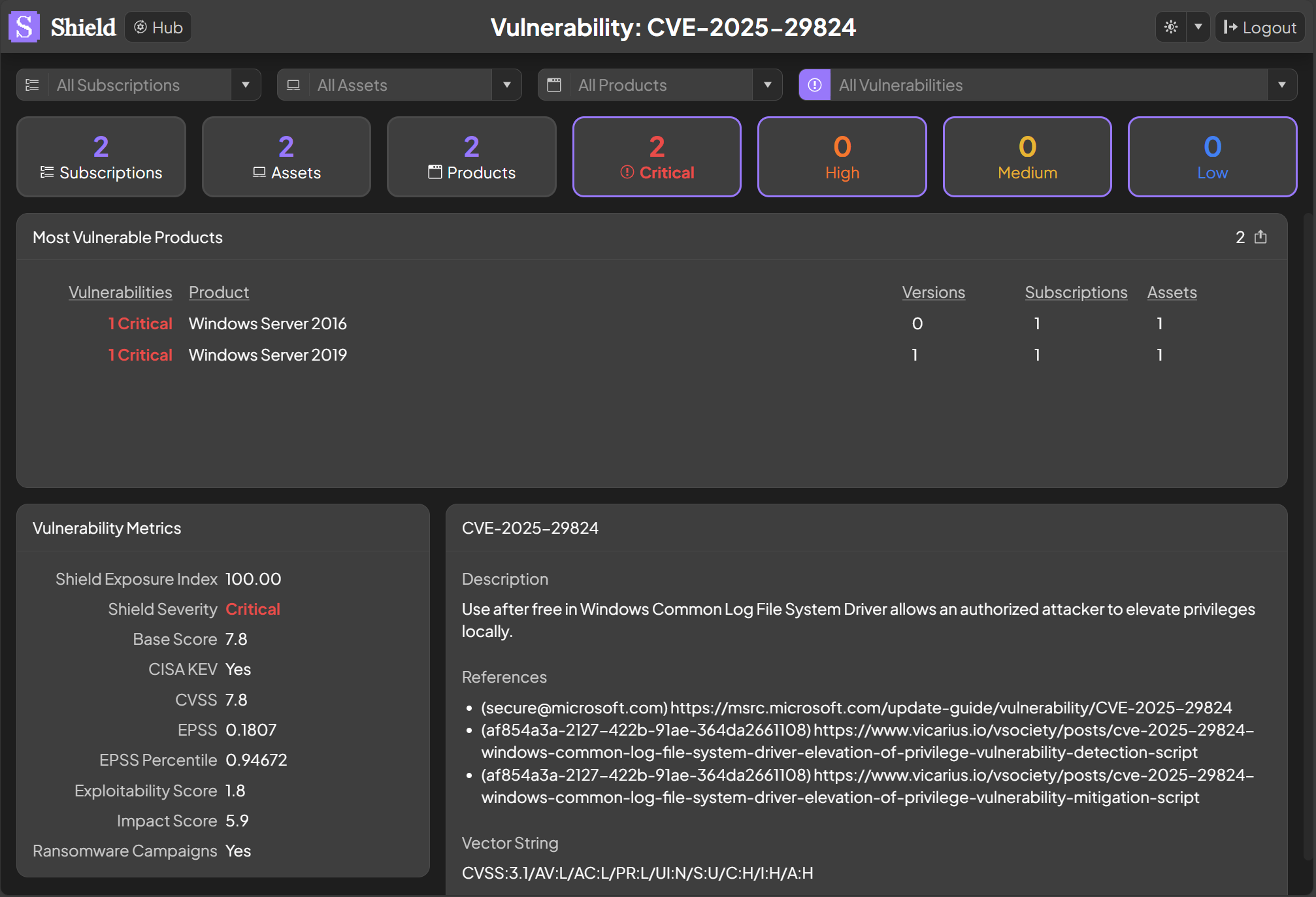Click the Versions count for Windows Server 2019
Image resolution: width=1316 pixels, height=897 pixels.
915,355
